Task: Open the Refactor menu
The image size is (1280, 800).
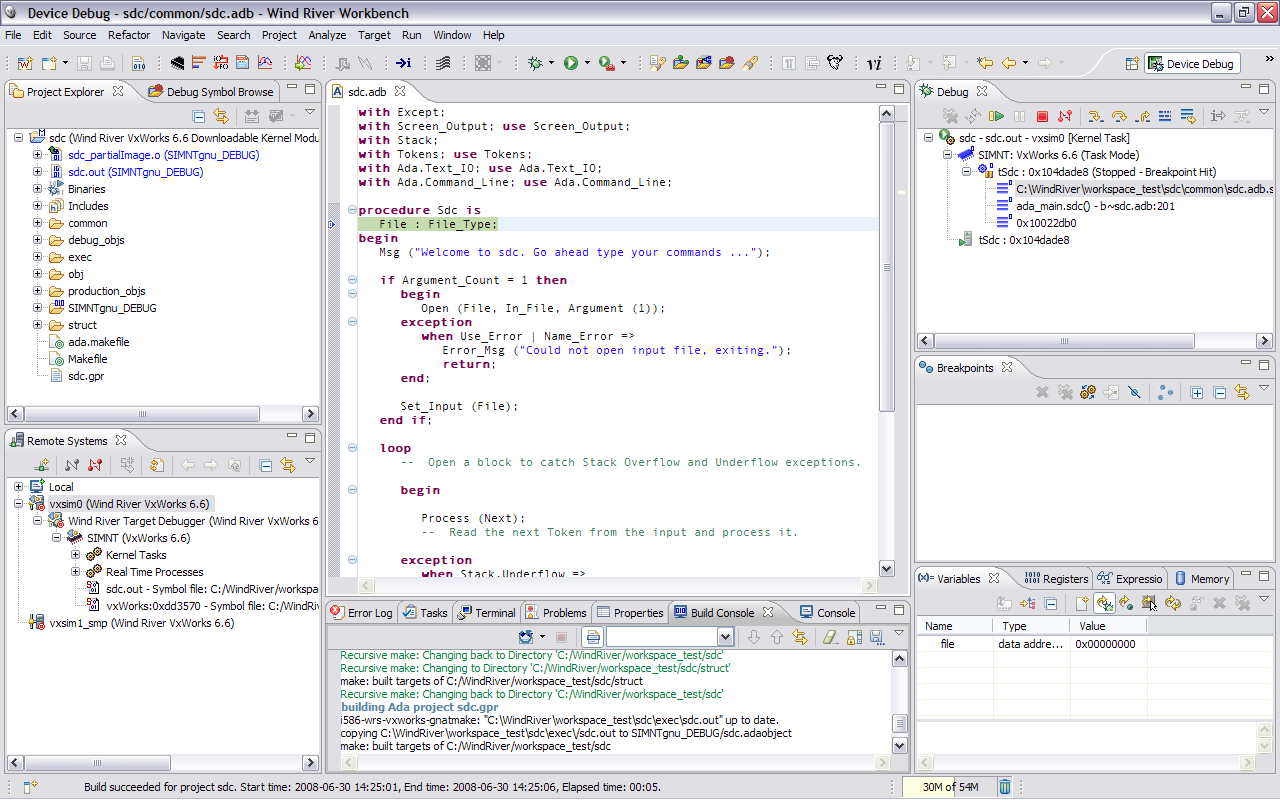Action: coord(129,35)
